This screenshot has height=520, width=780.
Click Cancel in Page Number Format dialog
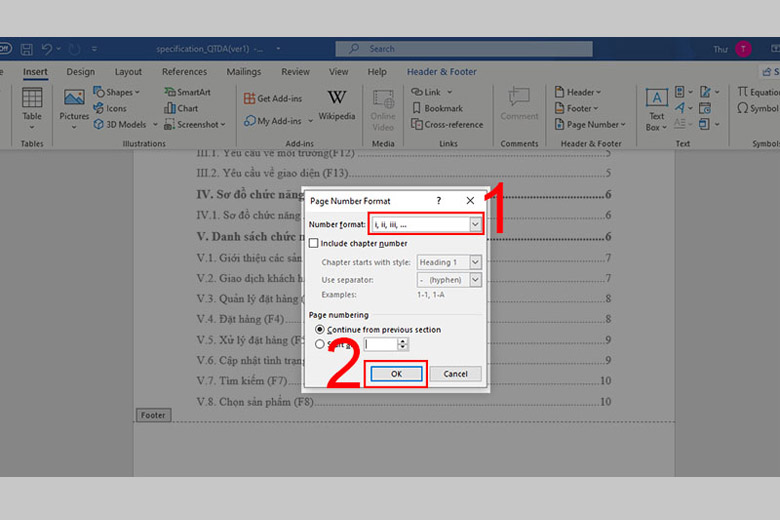point(455,374)
